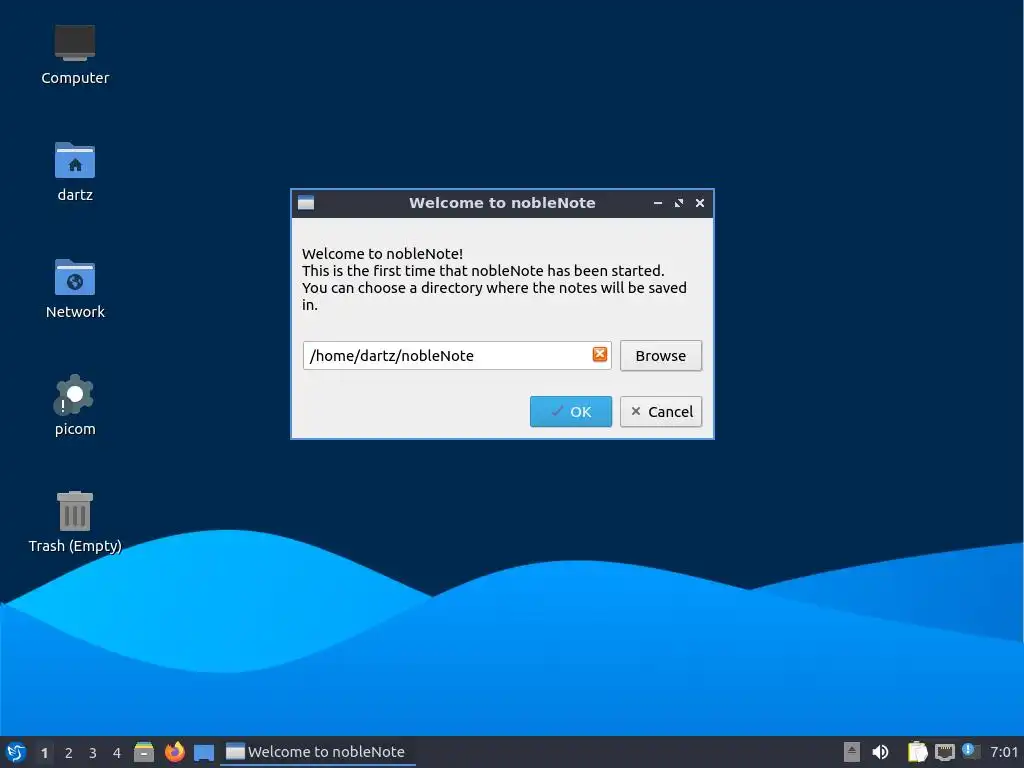Select the Trash (Empty) desktop icon
Screen dimensions: 1024x768
tap(75, 522)
